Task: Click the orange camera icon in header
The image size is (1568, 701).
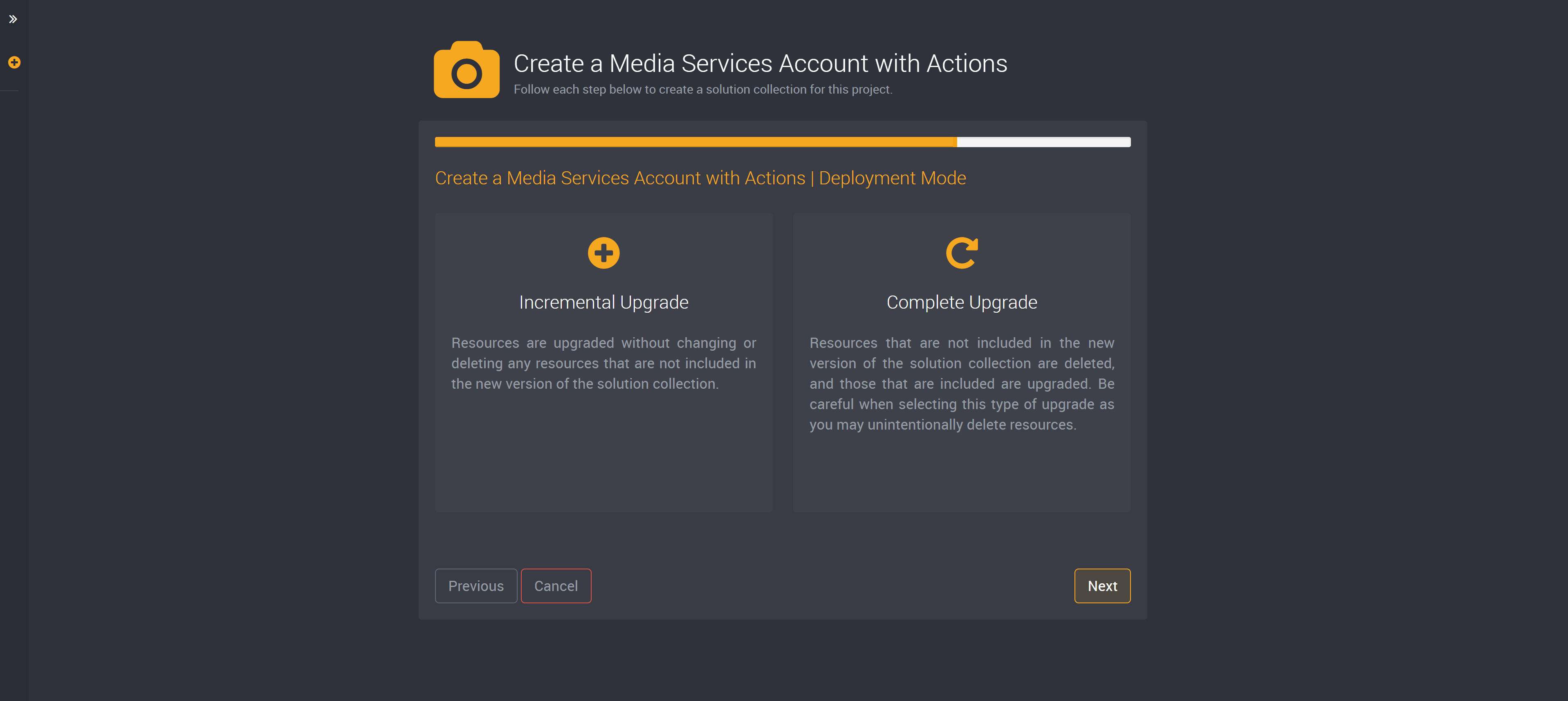Action: 466,69
